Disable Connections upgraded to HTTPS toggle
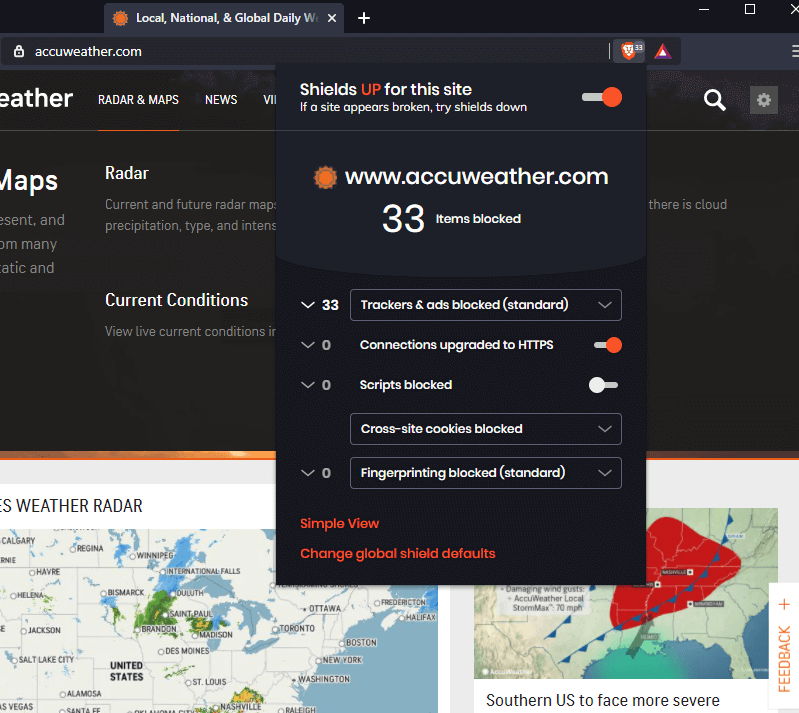Viewport: 799px width, 713px height. point(607,345)
